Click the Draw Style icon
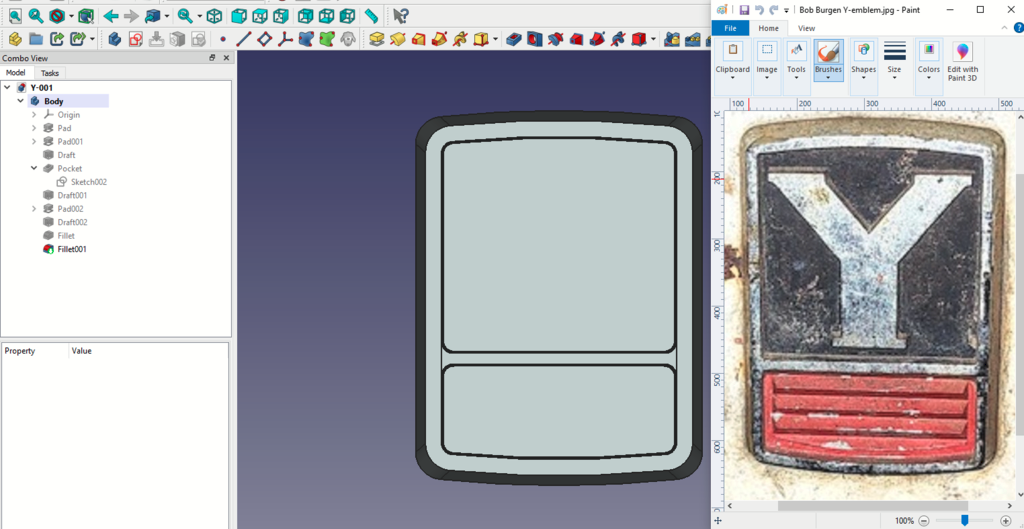This screenshot has height=529, width=1024. coord(57,16)
